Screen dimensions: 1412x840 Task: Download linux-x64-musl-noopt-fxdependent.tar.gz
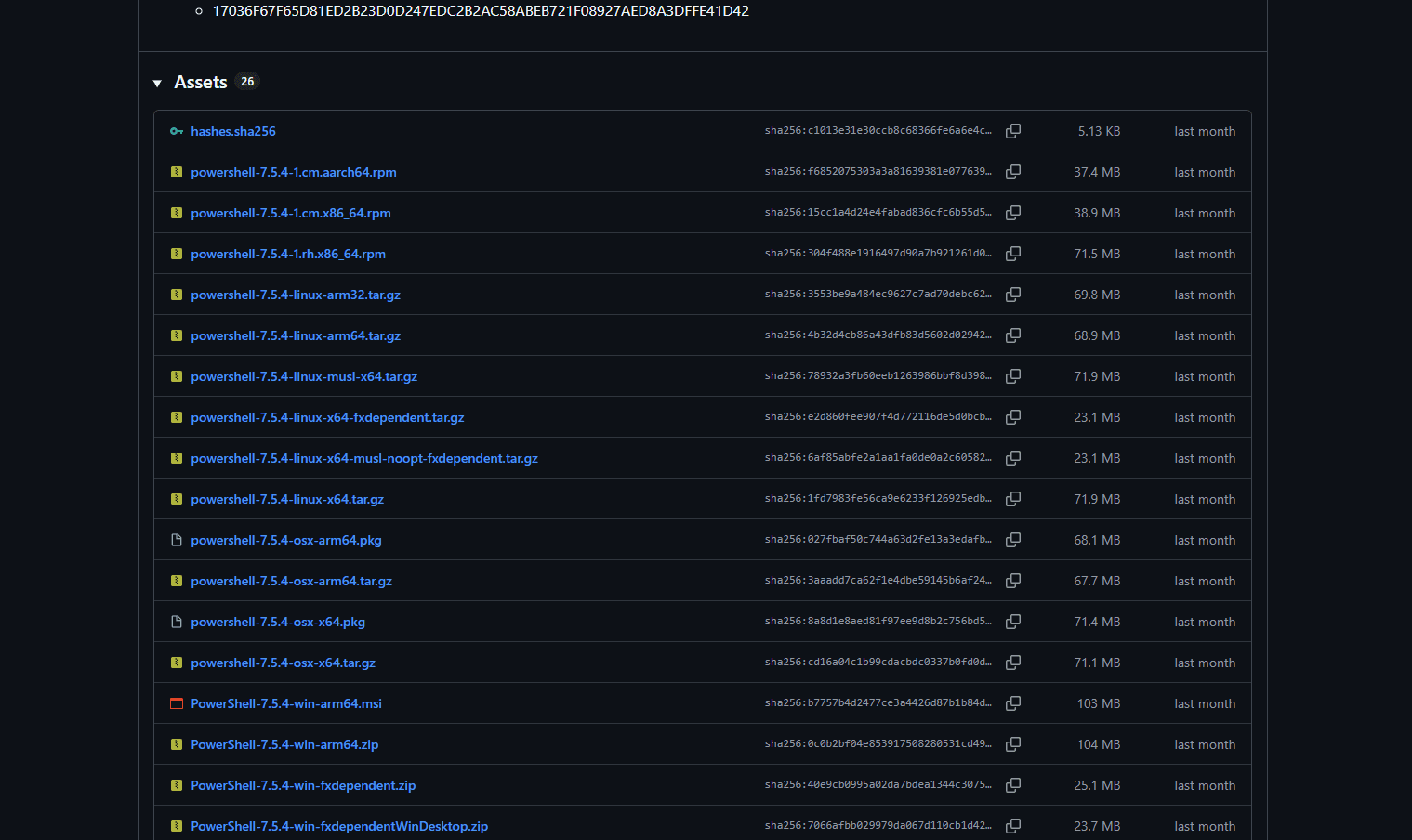(364, 458)
